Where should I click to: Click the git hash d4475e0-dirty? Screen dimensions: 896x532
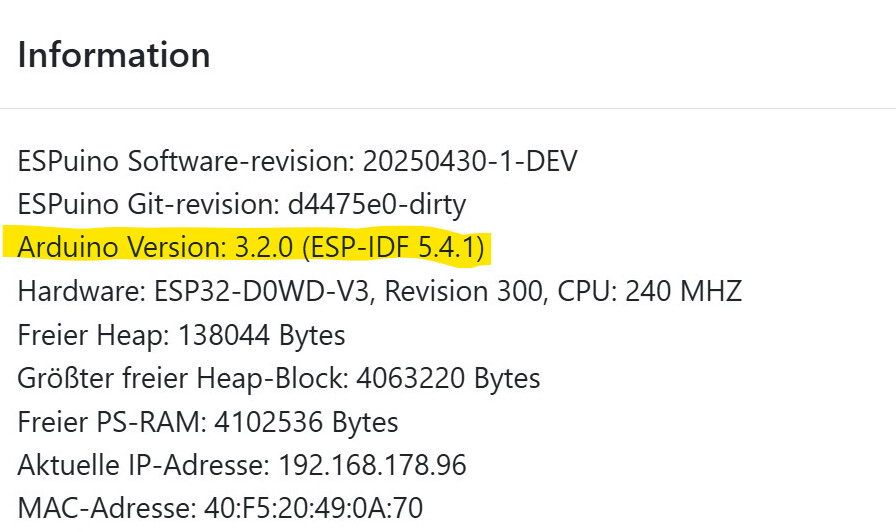(377, 205)
